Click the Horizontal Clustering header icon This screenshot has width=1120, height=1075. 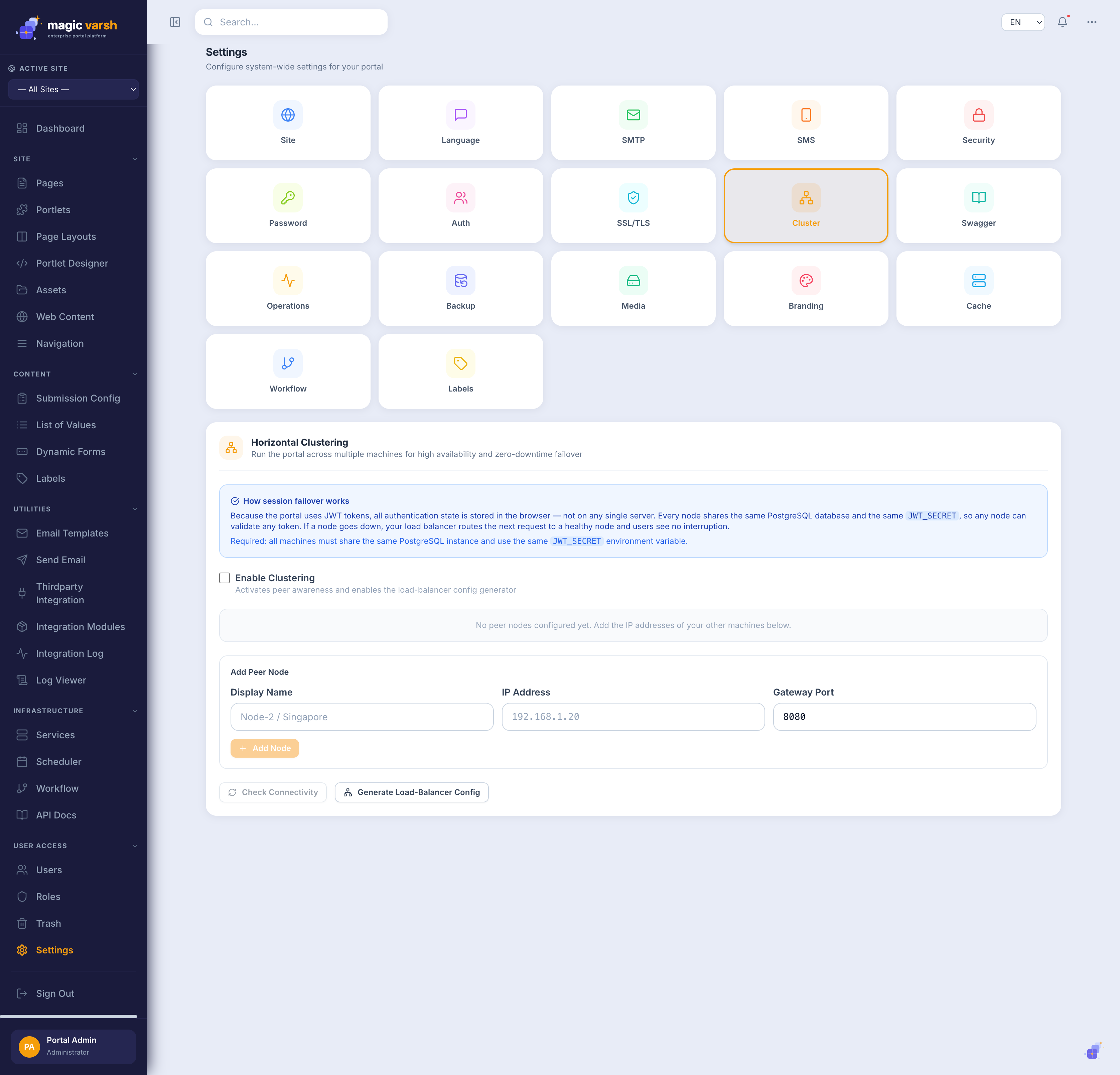[x=231, y=447]
